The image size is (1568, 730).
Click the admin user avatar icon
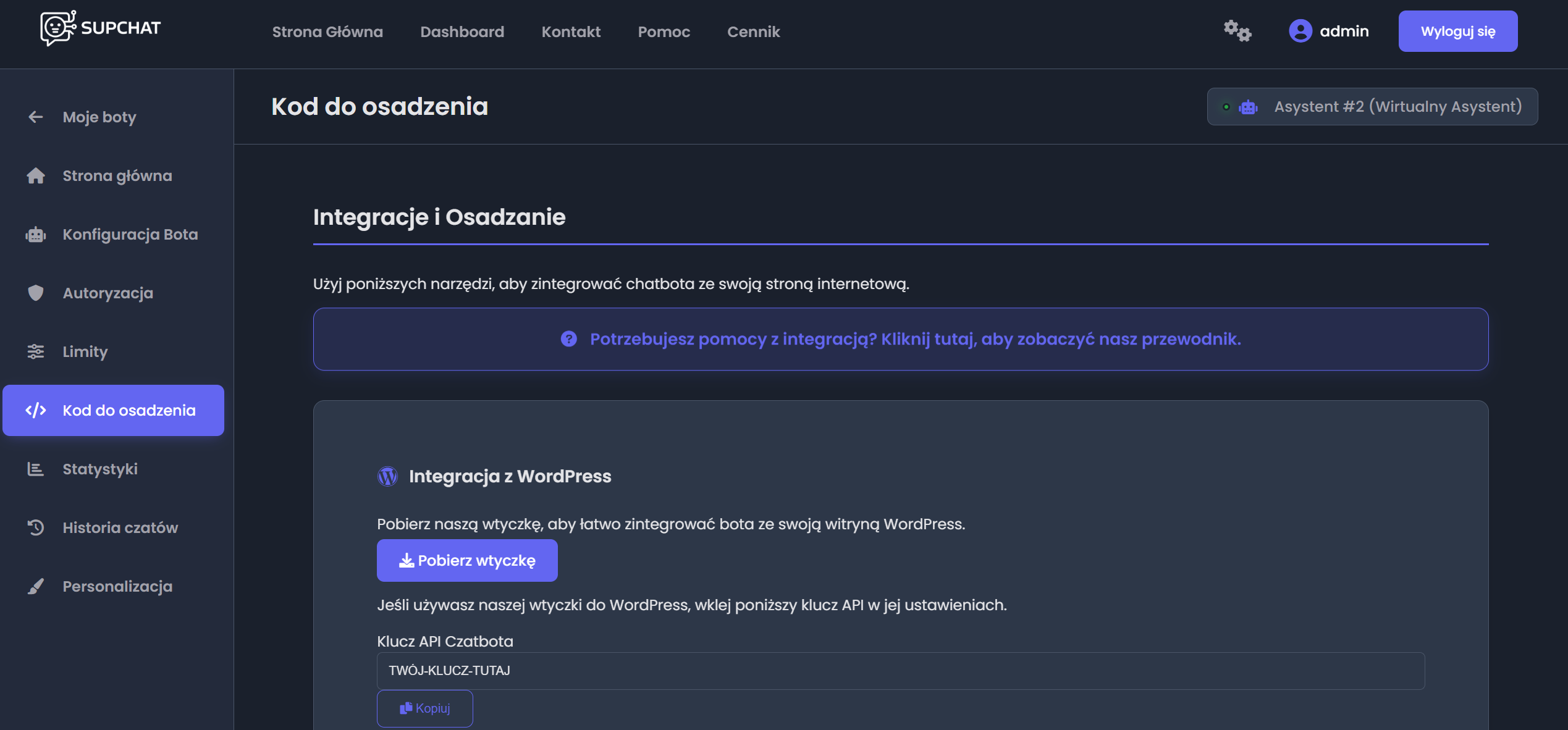pyautogui.click(x=1300, y=31)
